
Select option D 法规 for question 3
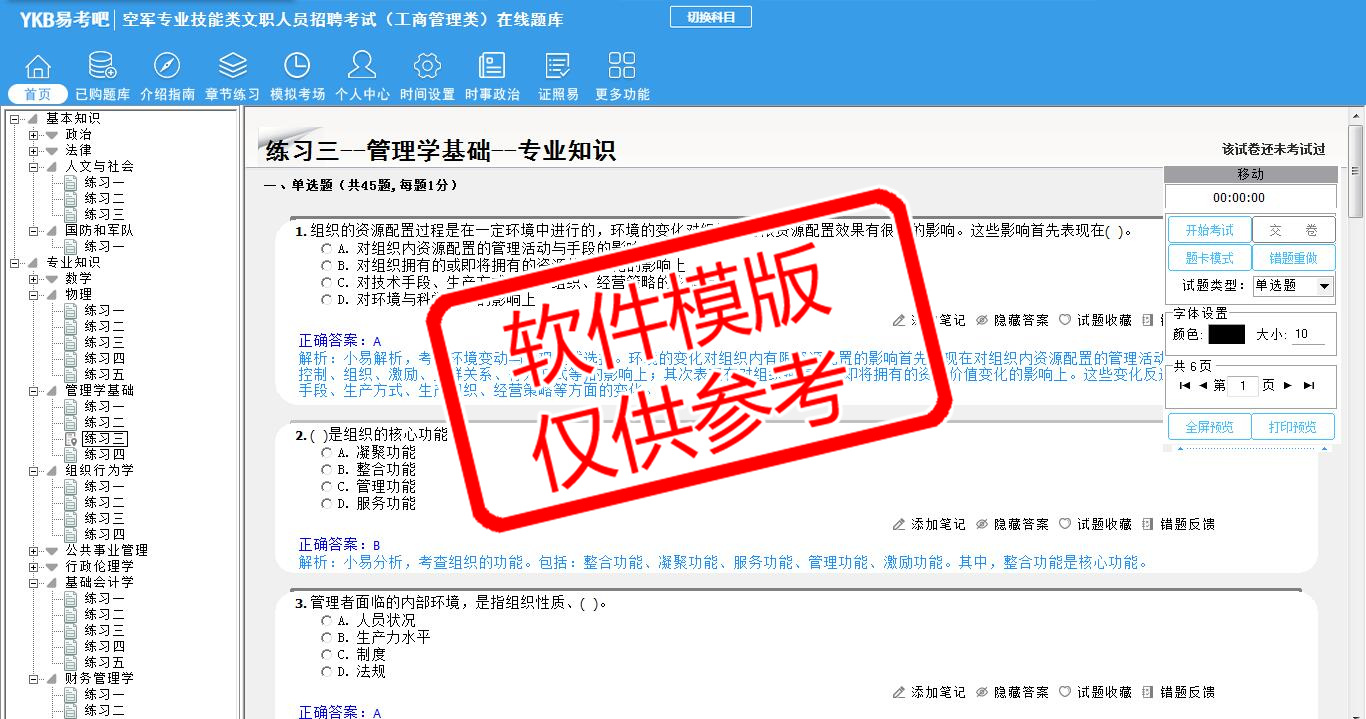point(326,672)
